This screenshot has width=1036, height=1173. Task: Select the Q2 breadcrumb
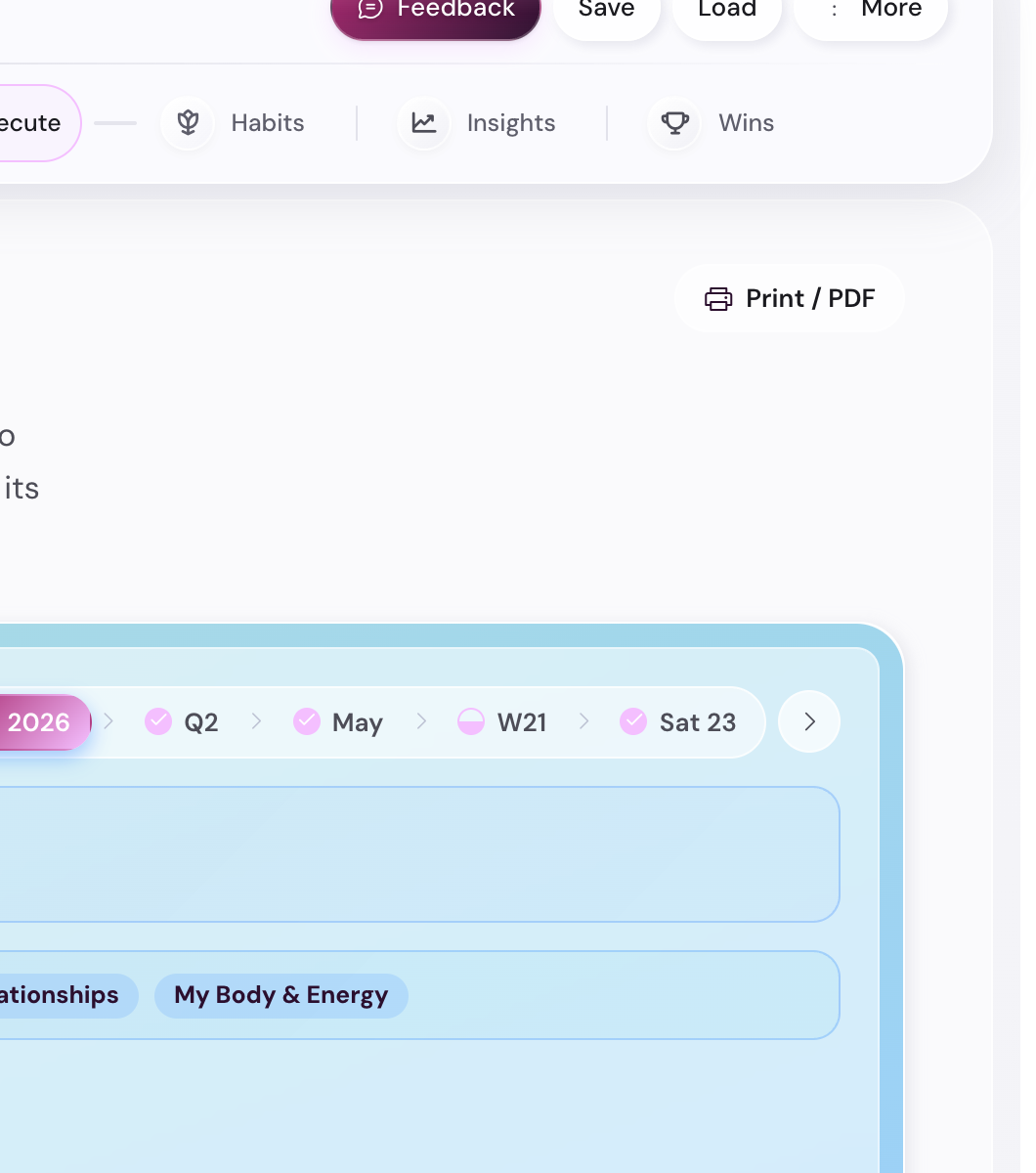click(183, 722)
